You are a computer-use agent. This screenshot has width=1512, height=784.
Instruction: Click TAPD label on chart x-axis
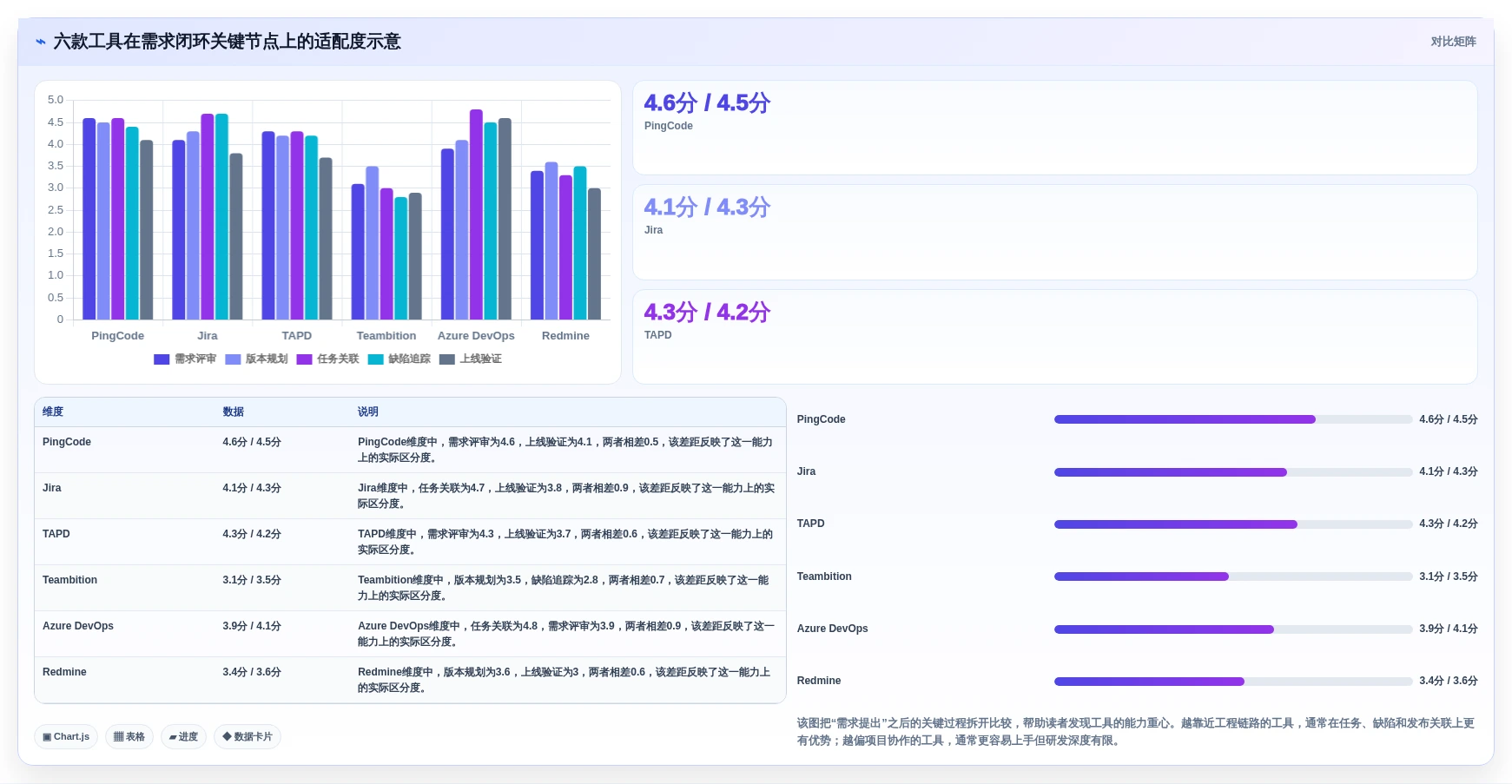[x=297, y=336]
